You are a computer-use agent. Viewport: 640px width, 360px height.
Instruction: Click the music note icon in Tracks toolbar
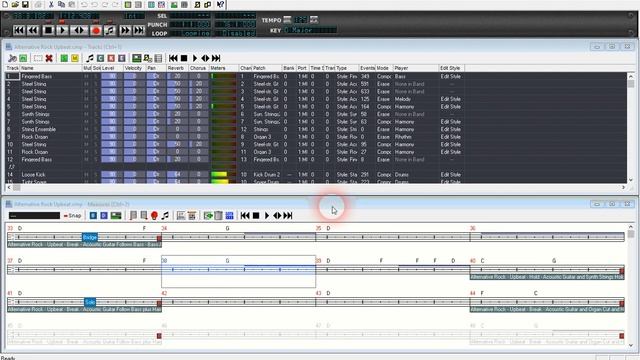coord(90,58)
